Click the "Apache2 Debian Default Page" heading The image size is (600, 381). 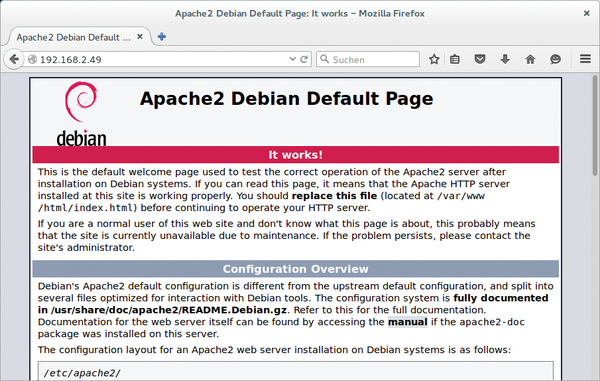(x=287, y=99)
